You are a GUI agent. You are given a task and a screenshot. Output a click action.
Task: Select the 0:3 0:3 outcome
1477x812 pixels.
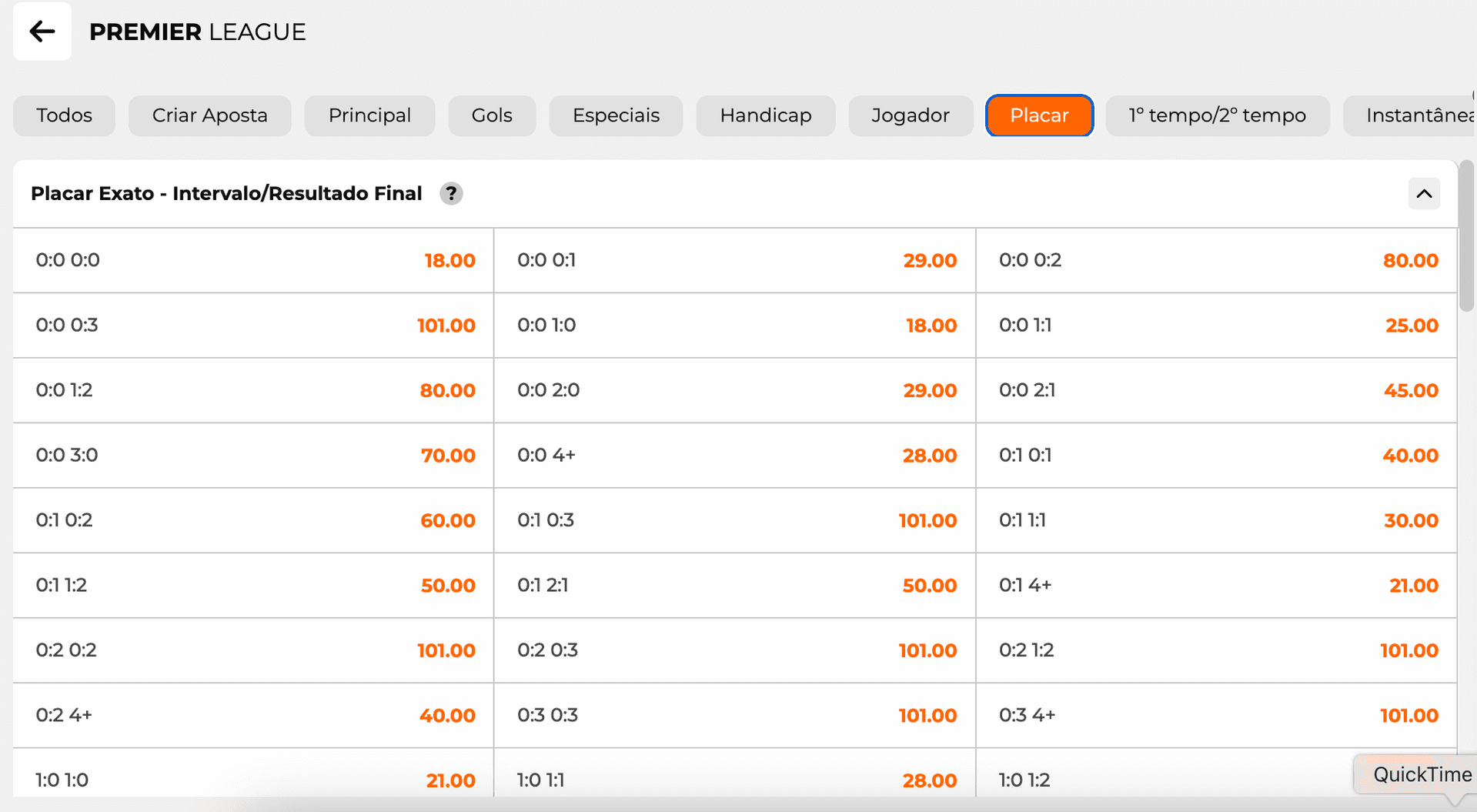coord(735,716)
